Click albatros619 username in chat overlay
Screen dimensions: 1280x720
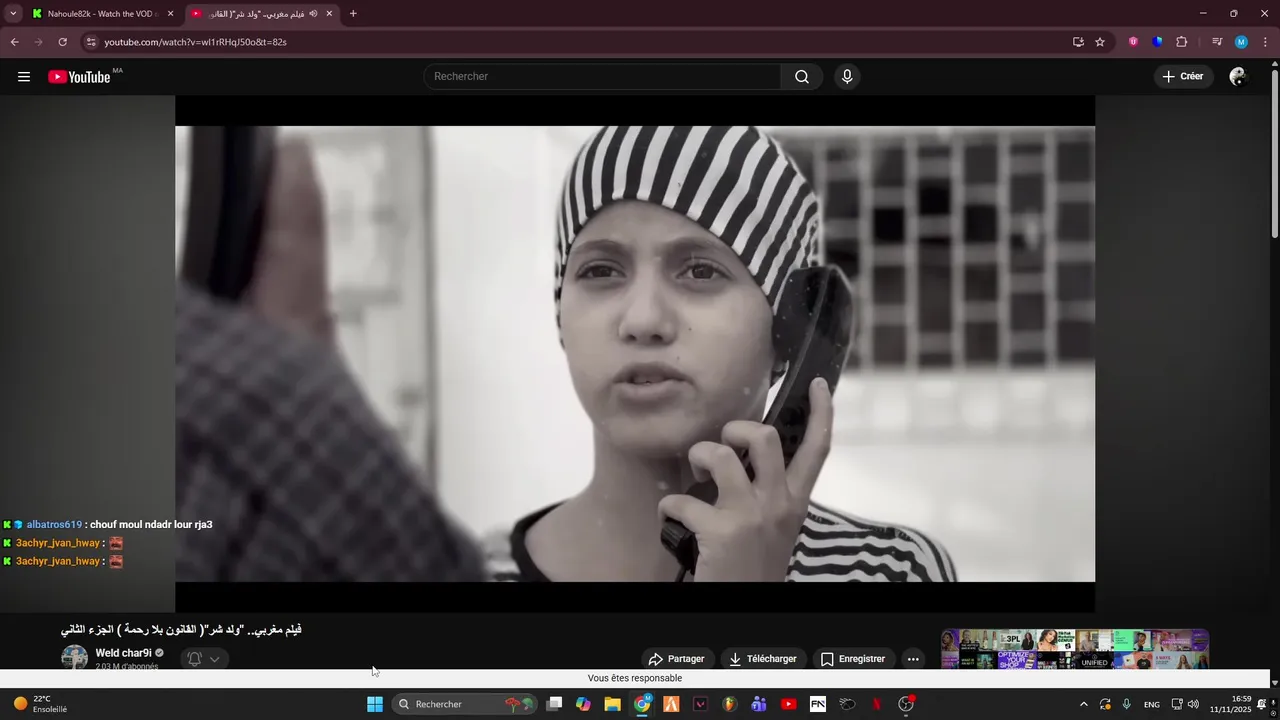point(54,525)
